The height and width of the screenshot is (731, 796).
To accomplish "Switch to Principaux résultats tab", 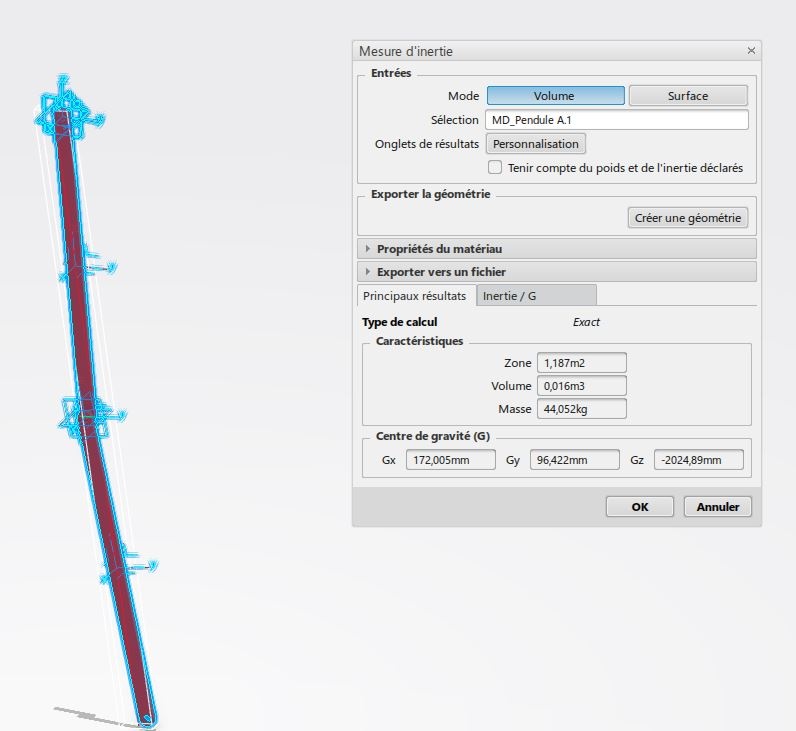I will (x=415, y=296).
